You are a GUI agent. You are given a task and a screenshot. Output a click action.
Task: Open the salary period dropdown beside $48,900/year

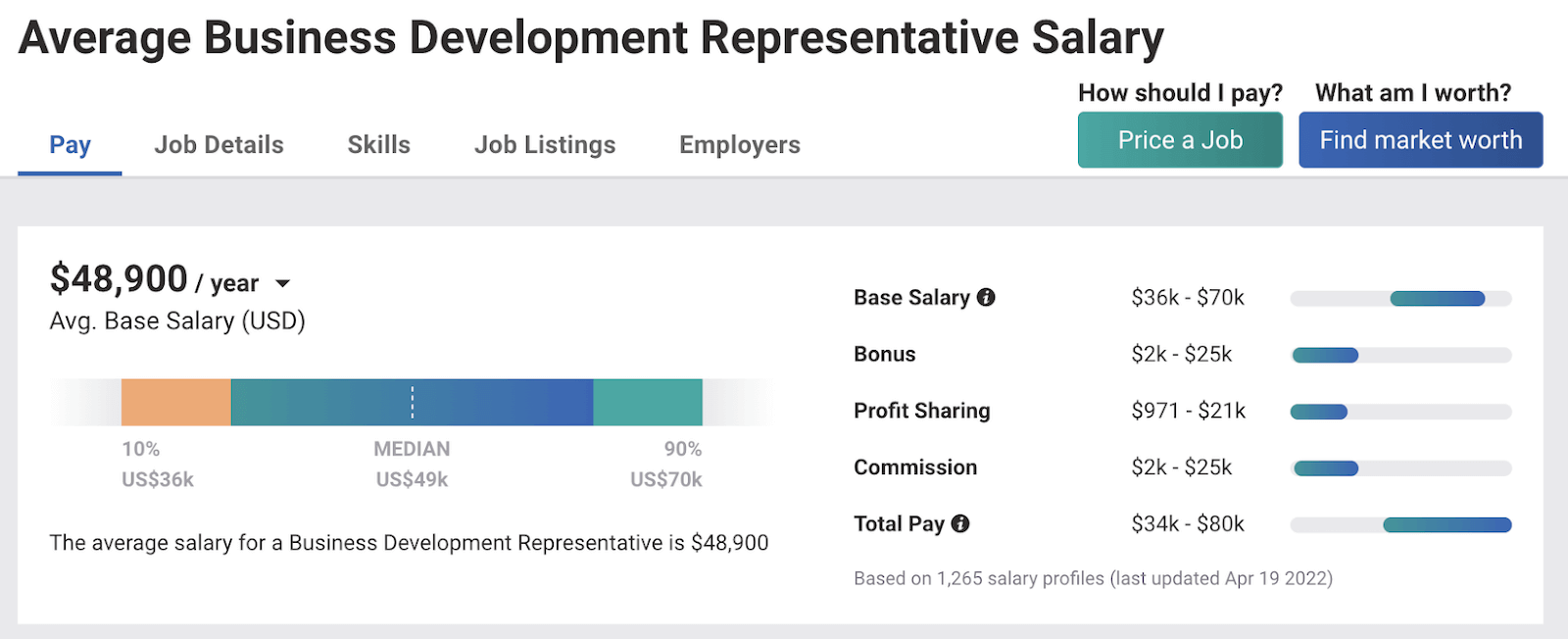coord(283,283)
